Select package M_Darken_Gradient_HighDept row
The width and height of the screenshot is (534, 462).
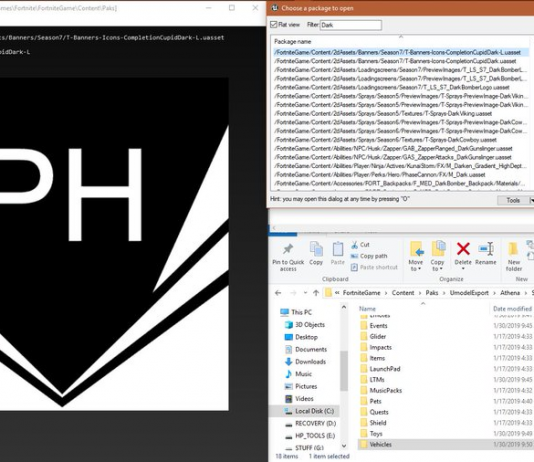click(401, 166)
